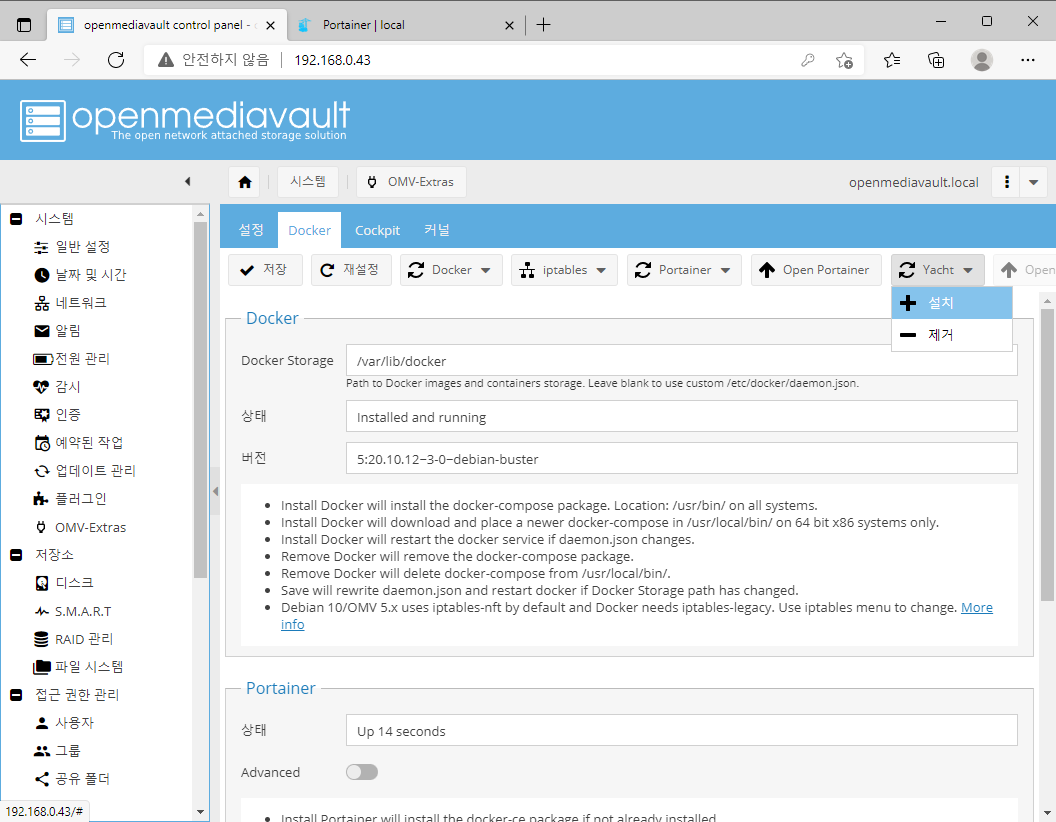This screenshot has width=1056, height=822.
Task: Edit the Docker Storage path field
Action: click(x=682, y=361)
